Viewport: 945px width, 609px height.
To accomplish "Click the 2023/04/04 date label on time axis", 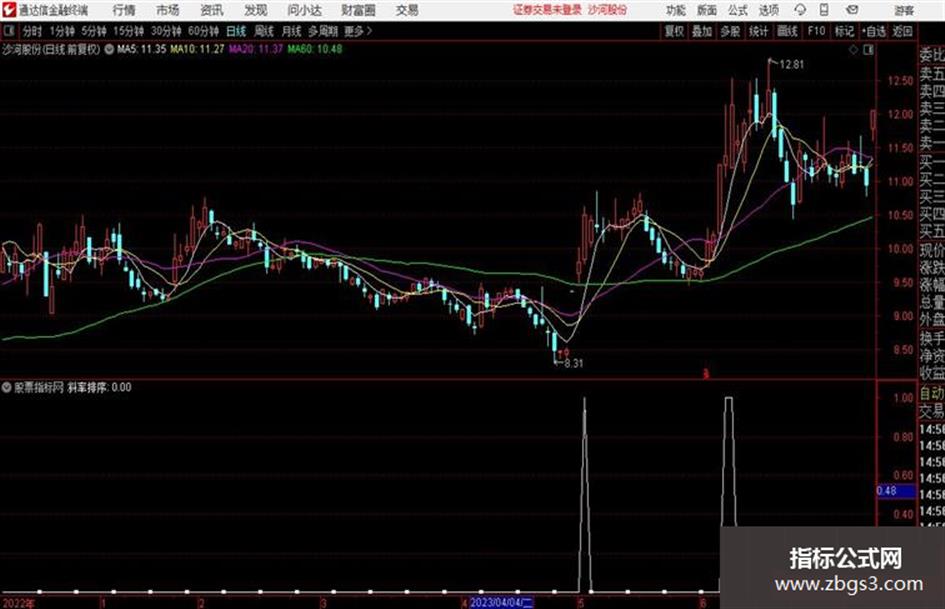I will point(501,602).
